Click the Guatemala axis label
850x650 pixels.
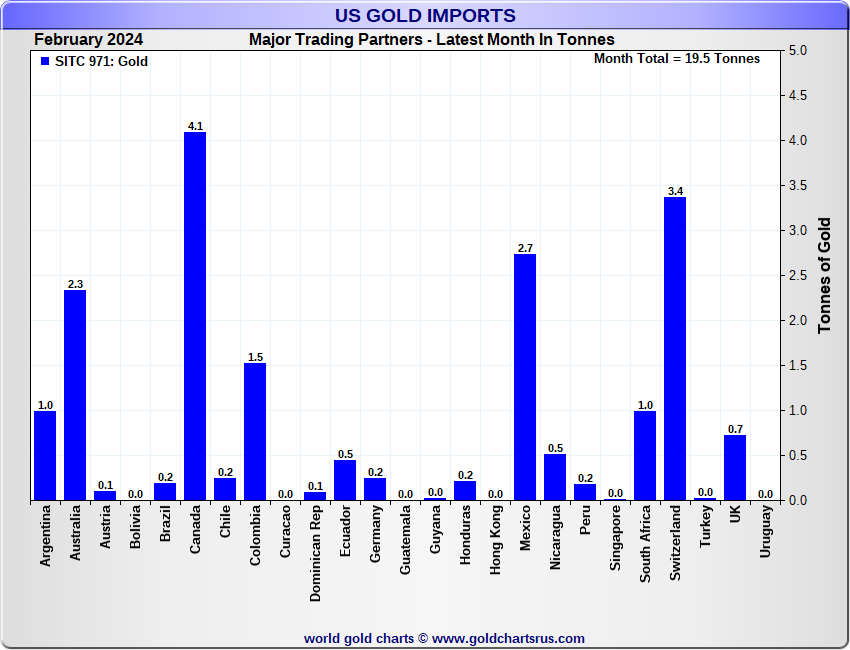(405, 539)
